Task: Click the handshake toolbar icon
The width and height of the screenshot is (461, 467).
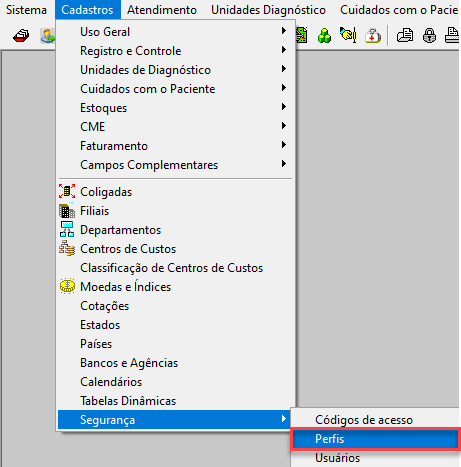Action: click(348, 35)
